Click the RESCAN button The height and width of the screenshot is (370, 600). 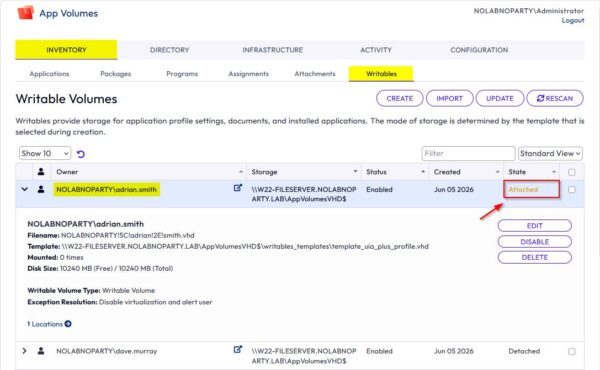(x=555, y=98)
